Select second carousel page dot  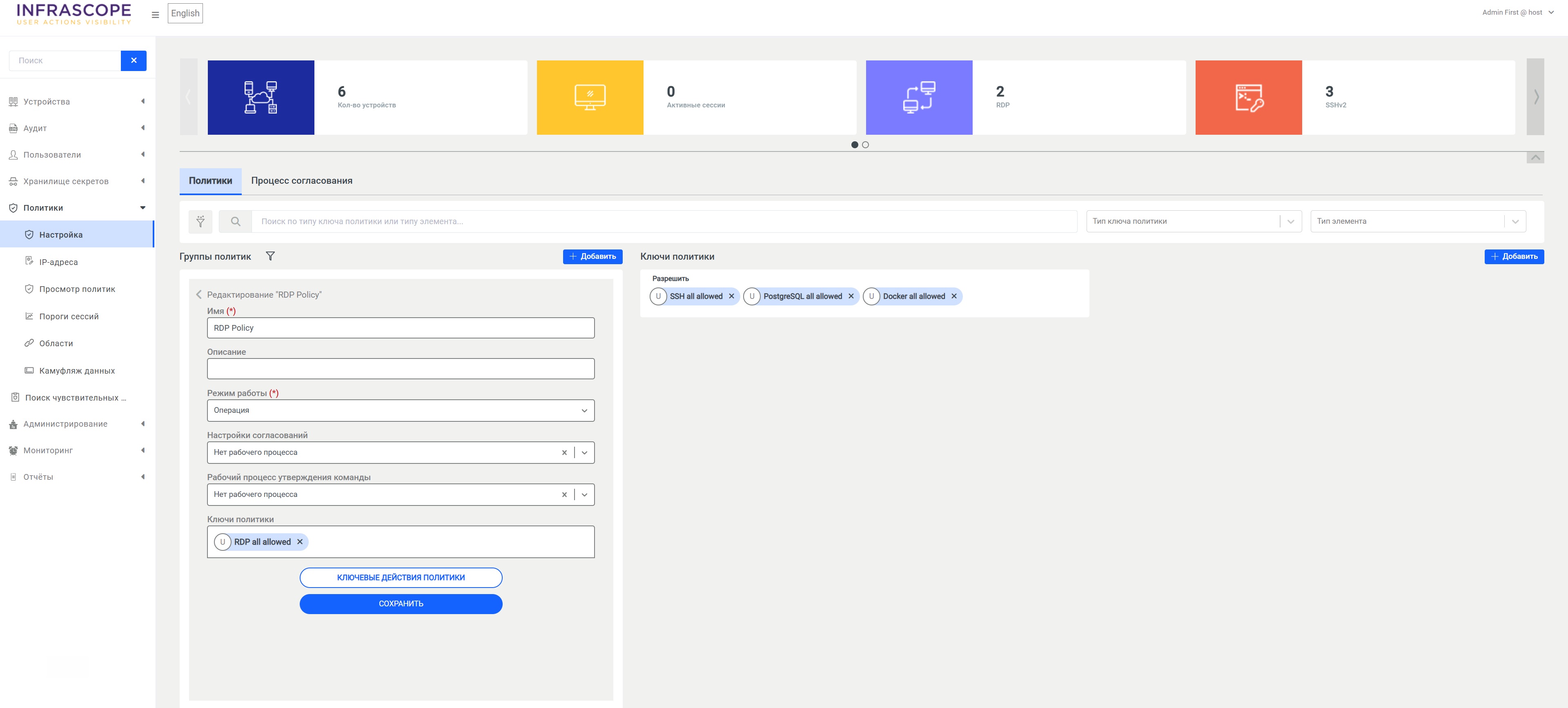click(865, 145)
